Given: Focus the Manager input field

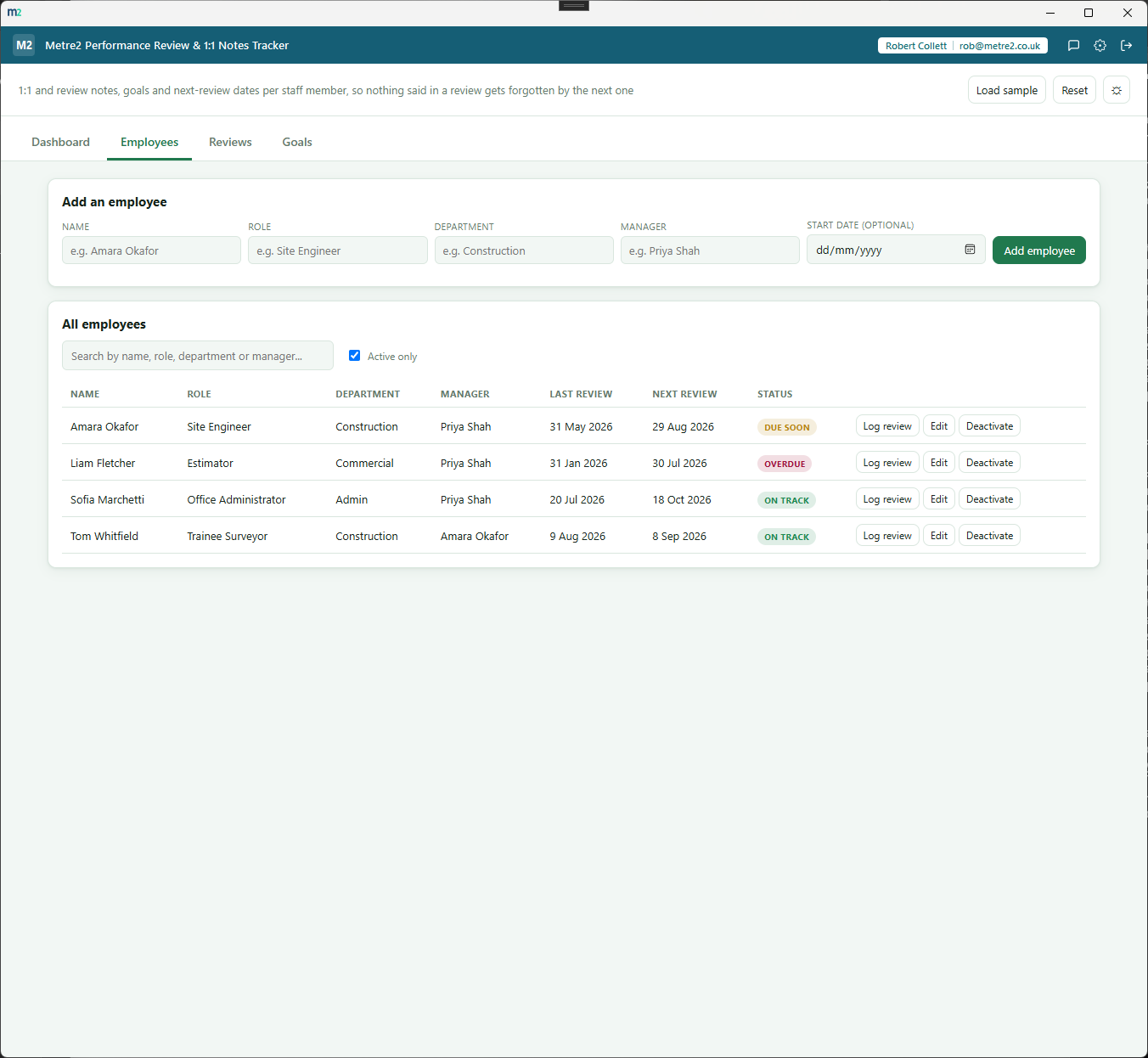Looking at the screenshot, I should pos(710,250).
